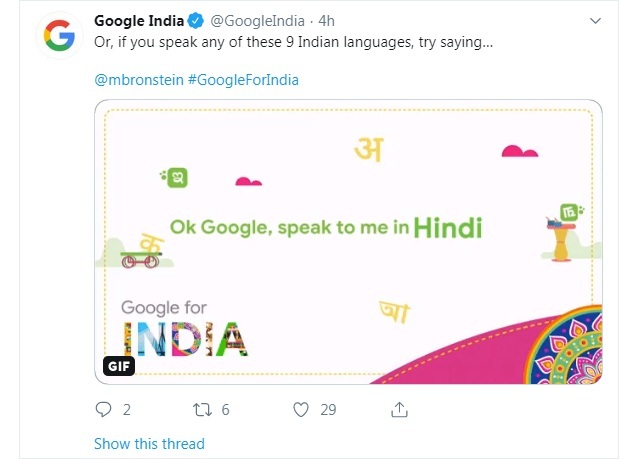Image resolution: width=640 pixels, height=459 pixels.
Task: Retweet using the retweet arrows icon
Action: click(203, 409)
